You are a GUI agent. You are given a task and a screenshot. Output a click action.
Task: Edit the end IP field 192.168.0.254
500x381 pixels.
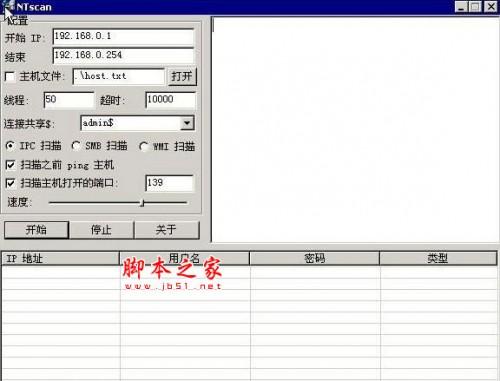click(123, 55)
